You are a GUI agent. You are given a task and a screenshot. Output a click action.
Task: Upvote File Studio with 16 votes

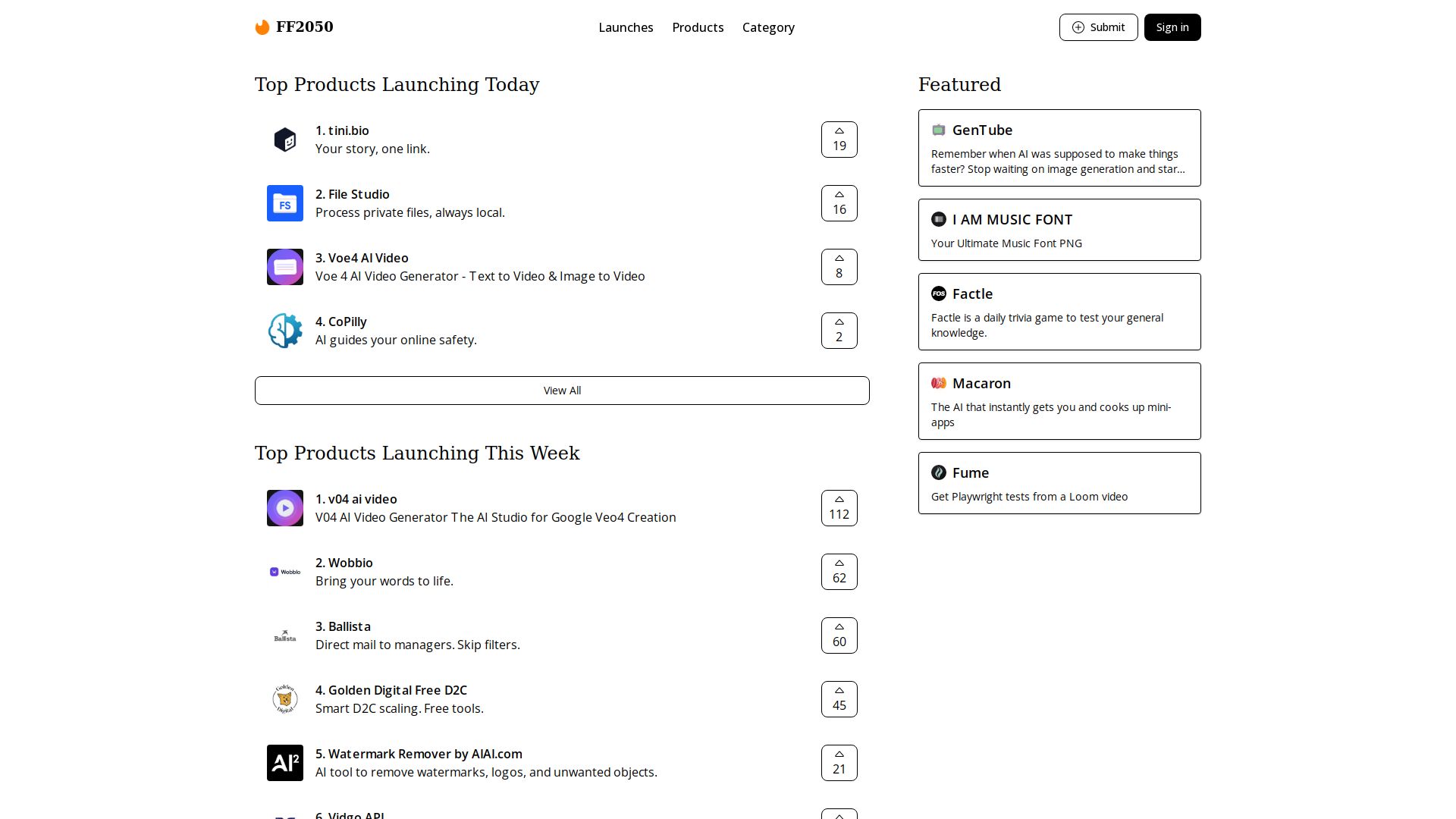click(x=839, y=203)
